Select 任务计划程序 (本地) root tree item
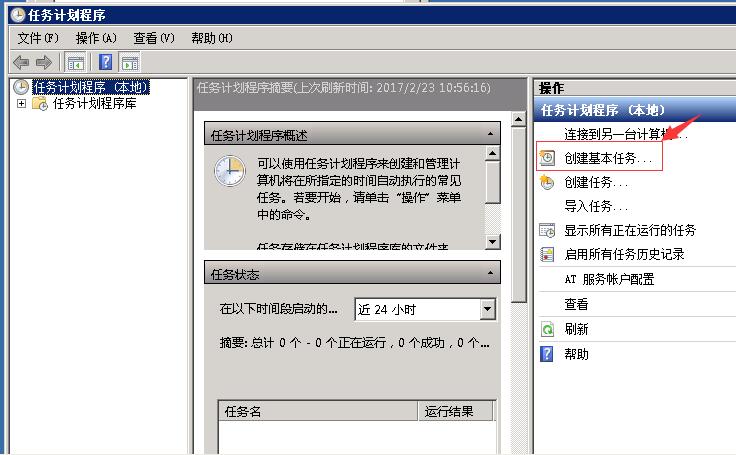 coord(90,87)
